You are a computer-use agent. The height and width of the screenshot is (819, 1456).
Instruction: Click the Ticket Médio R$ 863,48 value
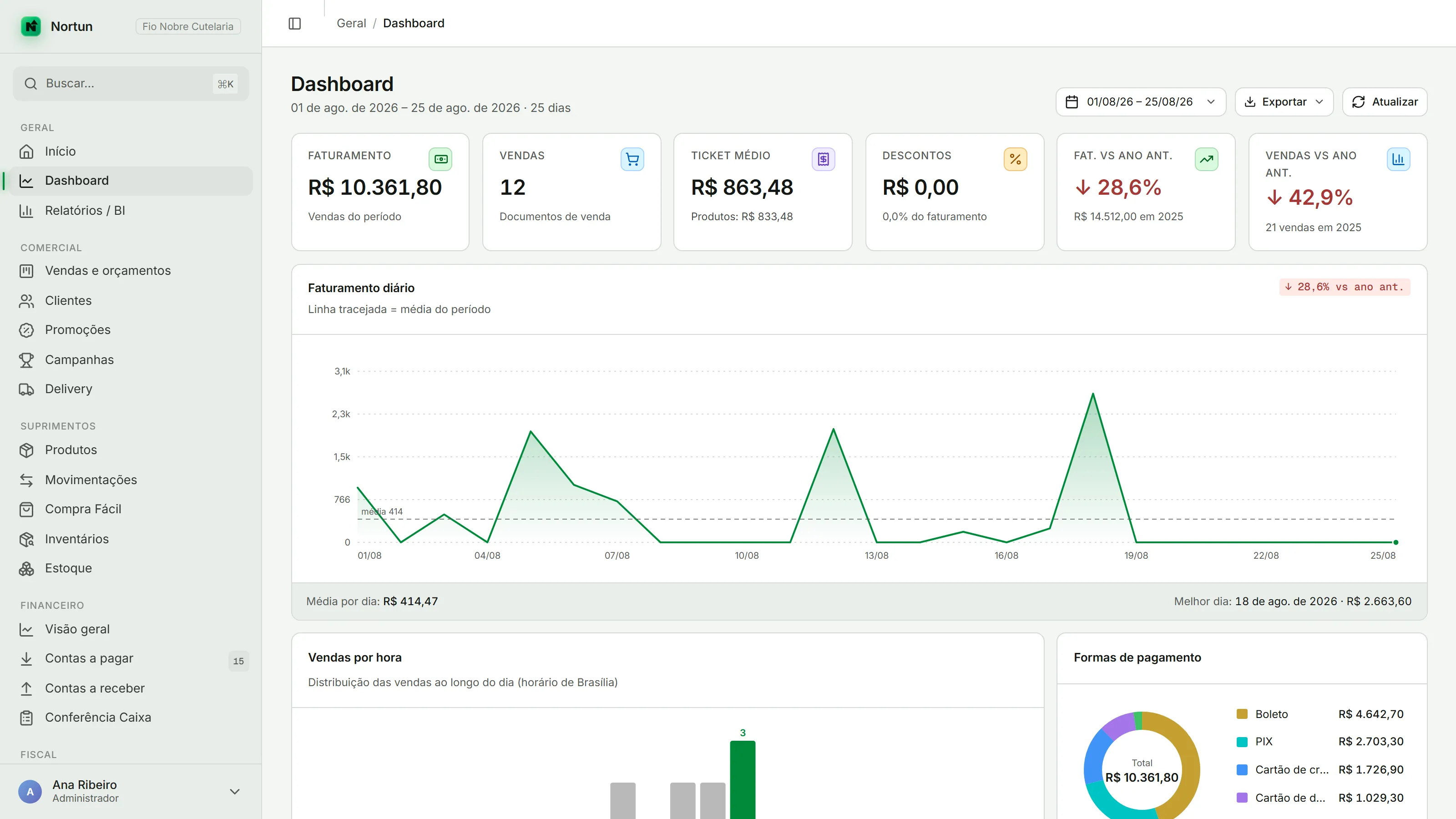(742, 187)
